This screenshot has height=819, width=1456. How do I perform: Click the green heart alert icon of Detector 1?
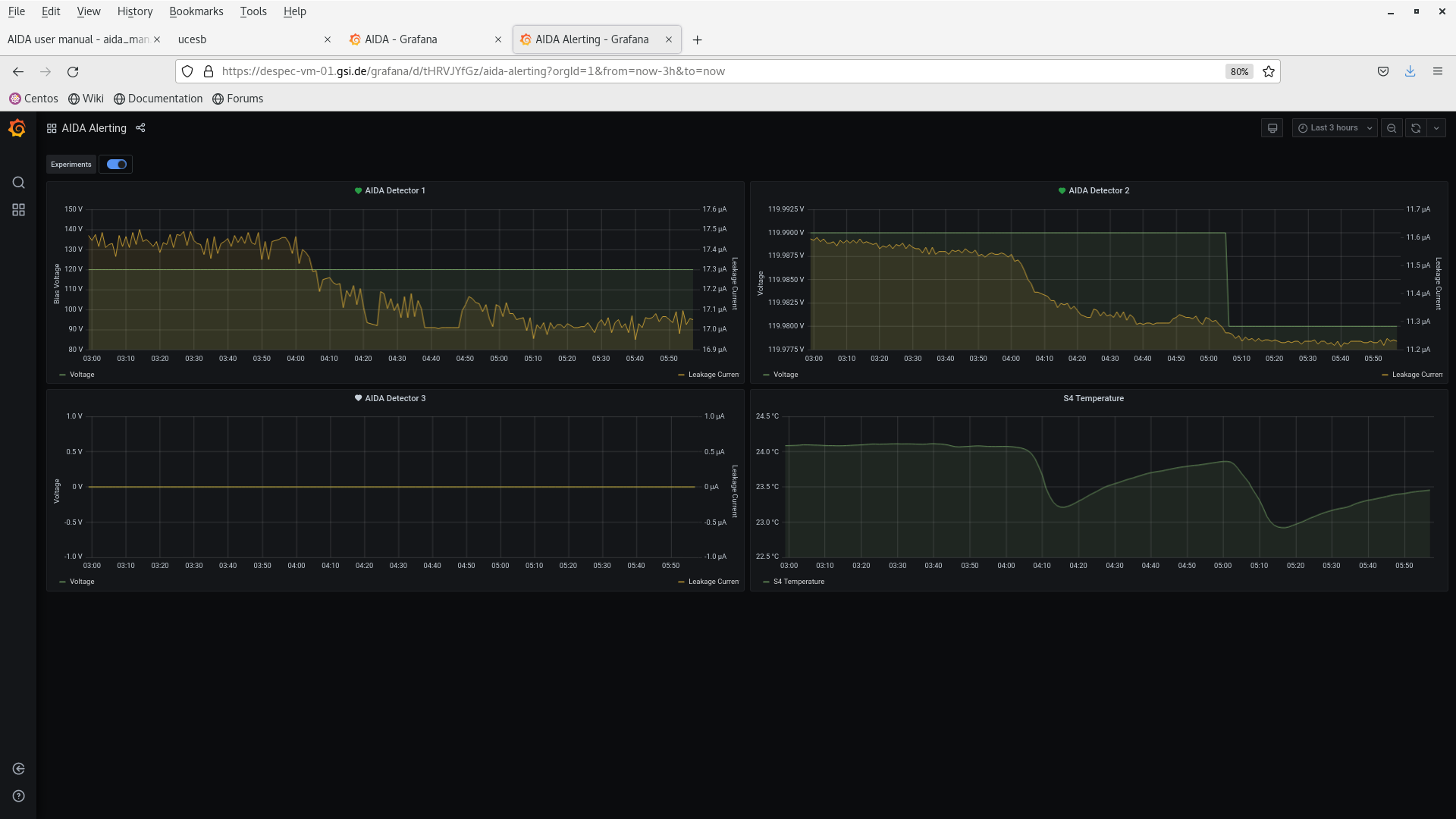coord(358,191)
